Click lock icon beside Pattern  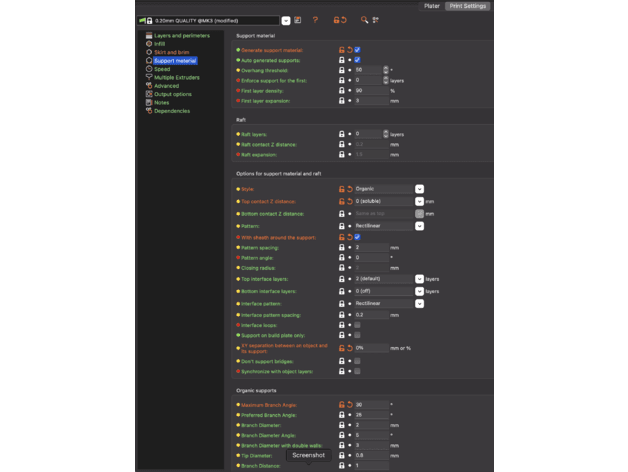pyautogui.click(x=342, y=226)
